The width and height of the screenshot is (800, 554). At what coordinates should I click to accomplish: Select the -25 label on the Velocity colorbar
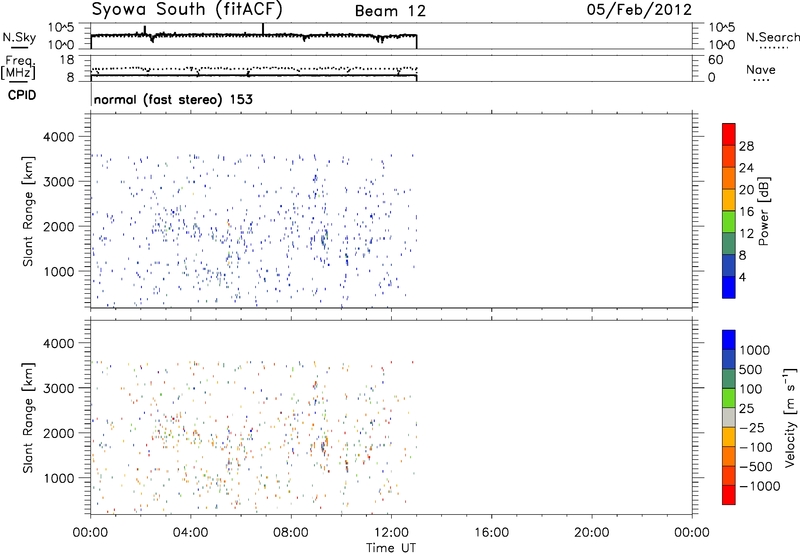(752, 428)
